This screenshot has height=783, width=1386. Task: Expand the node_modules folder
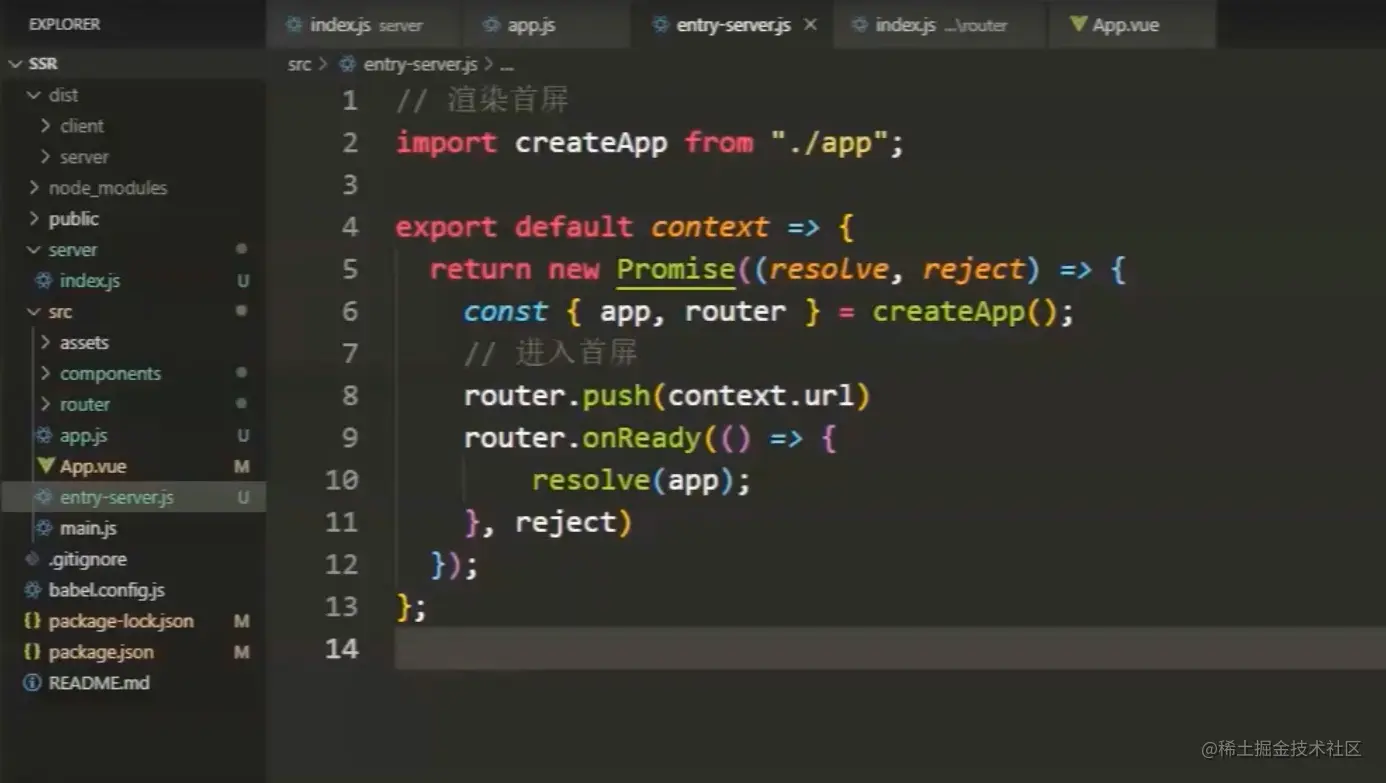coord(34,188)
